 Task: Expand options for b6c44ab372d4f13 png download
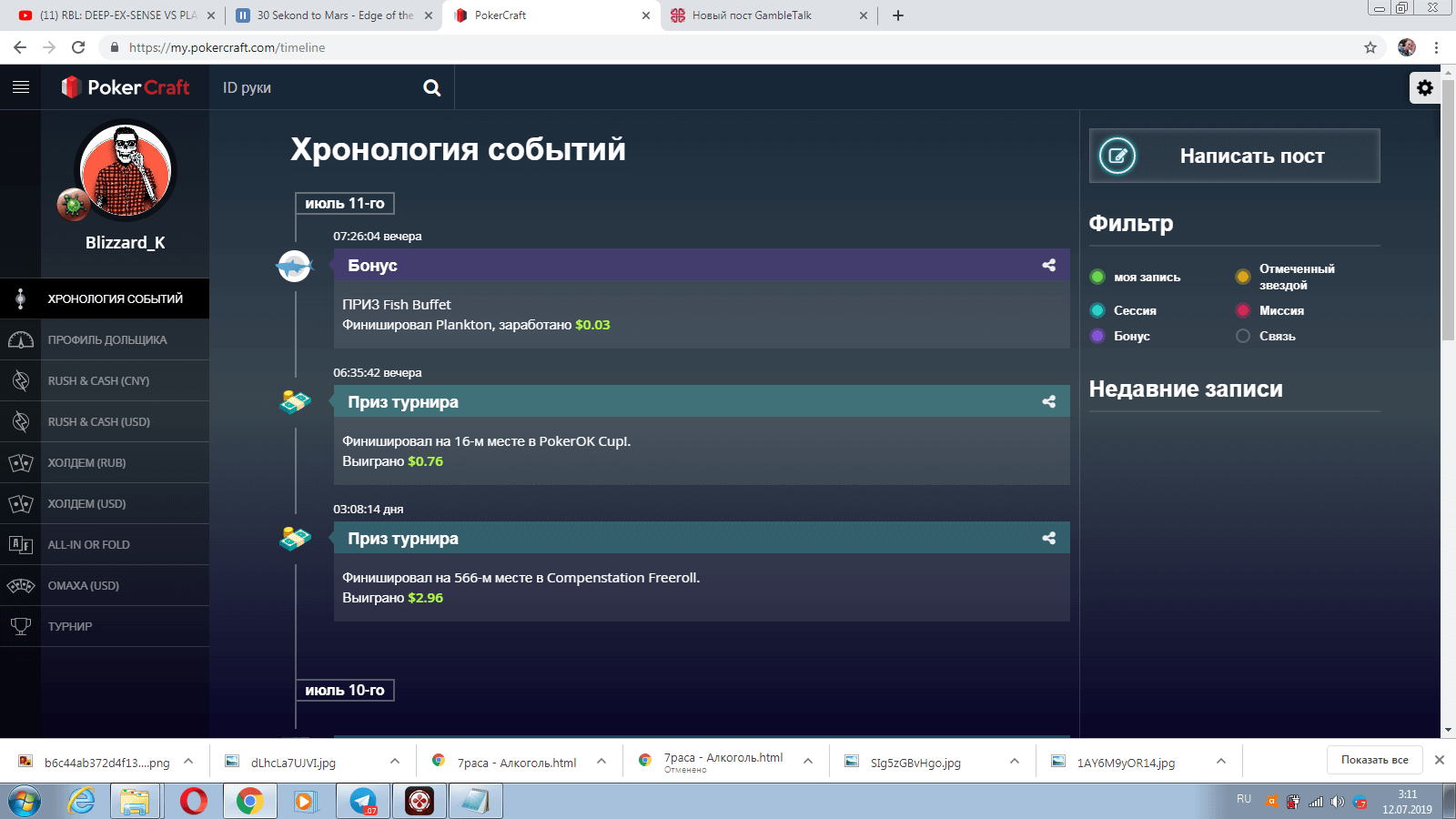(x=188, y=761)
